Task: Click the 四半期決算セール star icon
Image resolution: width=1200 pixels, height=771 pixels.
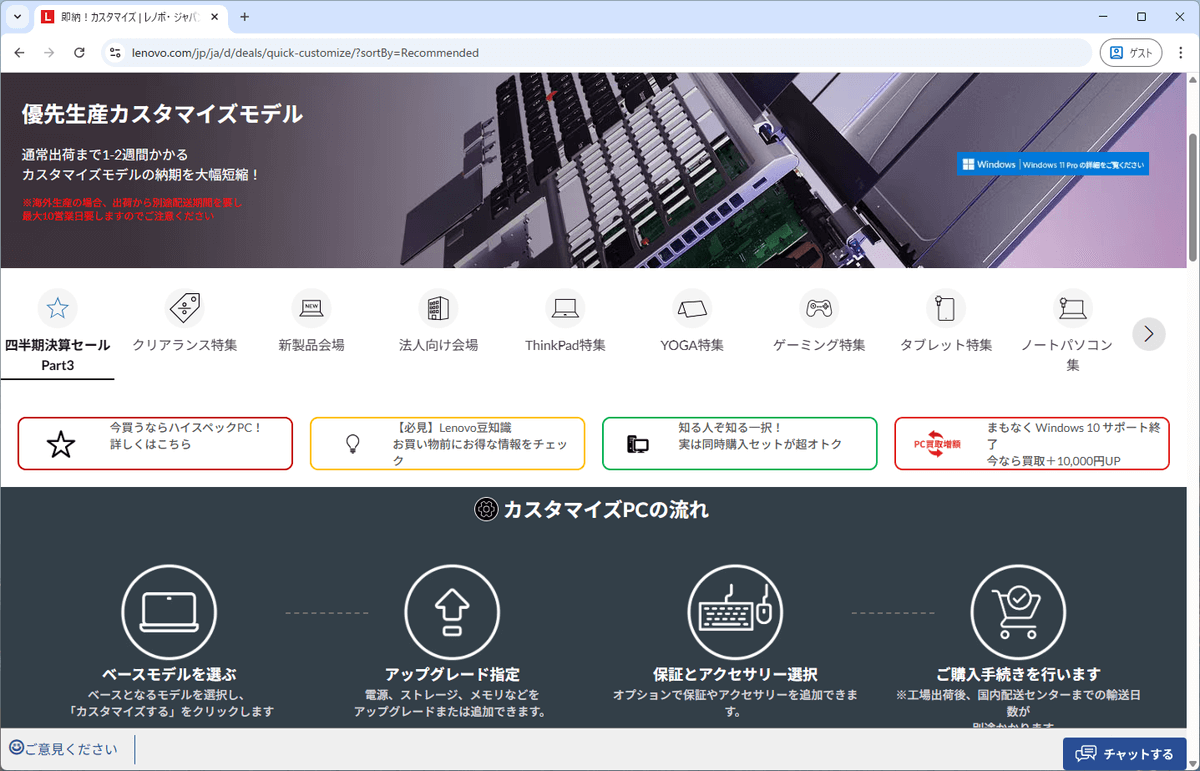Action: [x=57, y=307]
